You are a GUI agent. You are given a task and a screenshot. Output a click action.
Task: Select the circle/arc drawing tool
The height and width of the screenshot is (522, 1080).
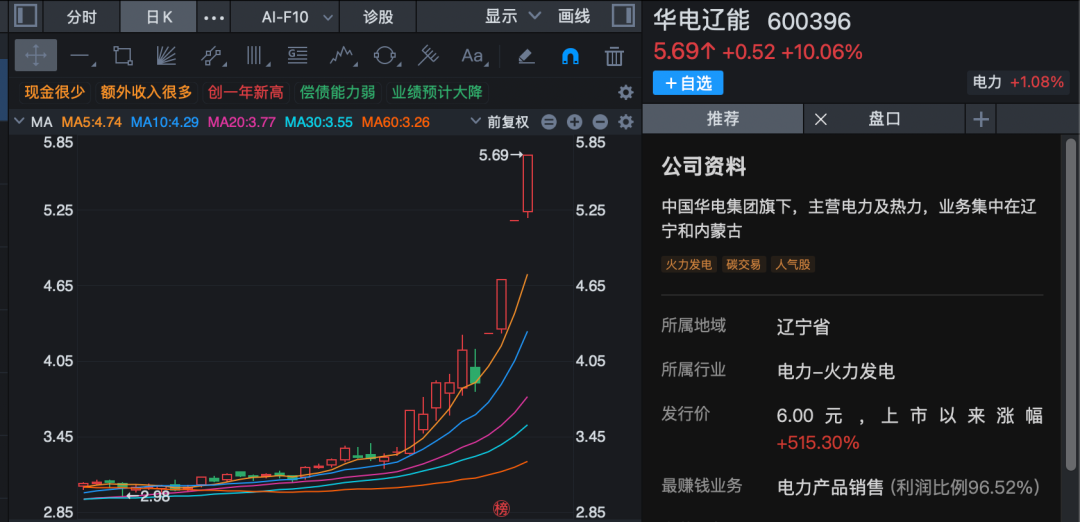click(x=384, y=56)
